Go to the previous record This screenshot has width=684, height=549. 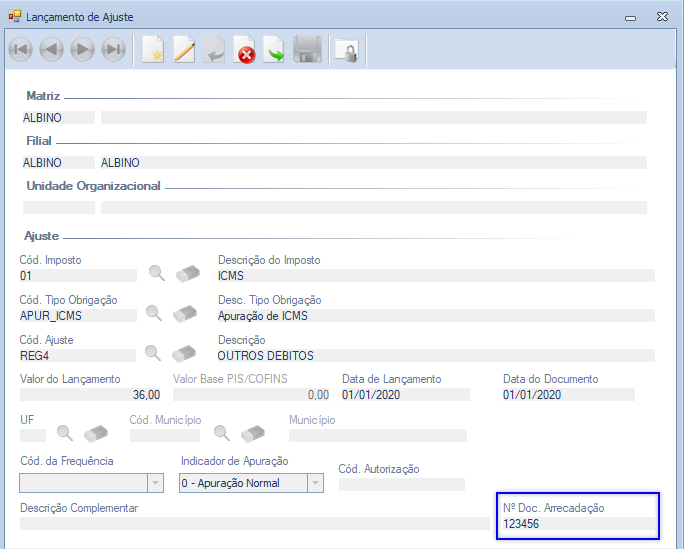tap(51, 49)
